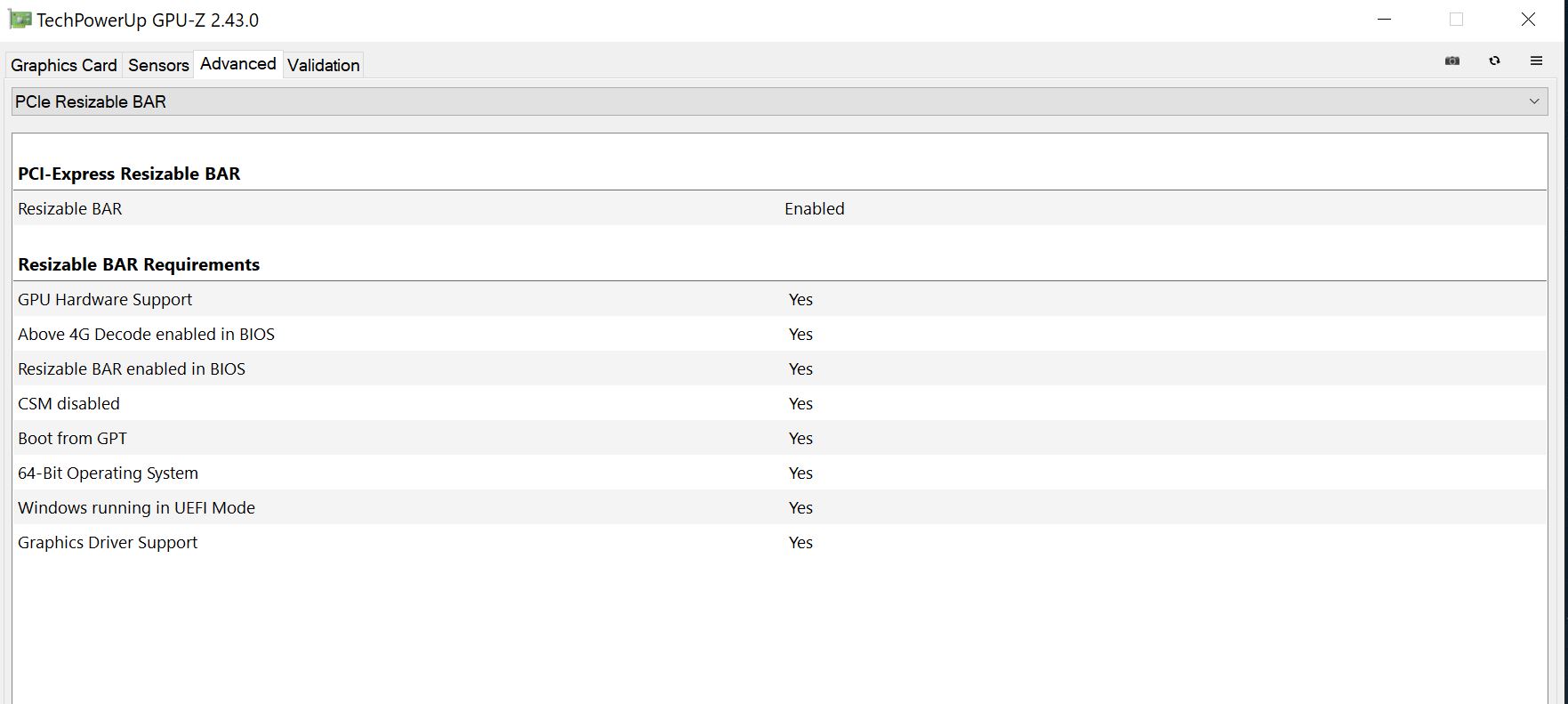This screenshot has width=1568, height=704.
Task: Switch to the Graphics Card tab
Action: click(x=63, y=65)
